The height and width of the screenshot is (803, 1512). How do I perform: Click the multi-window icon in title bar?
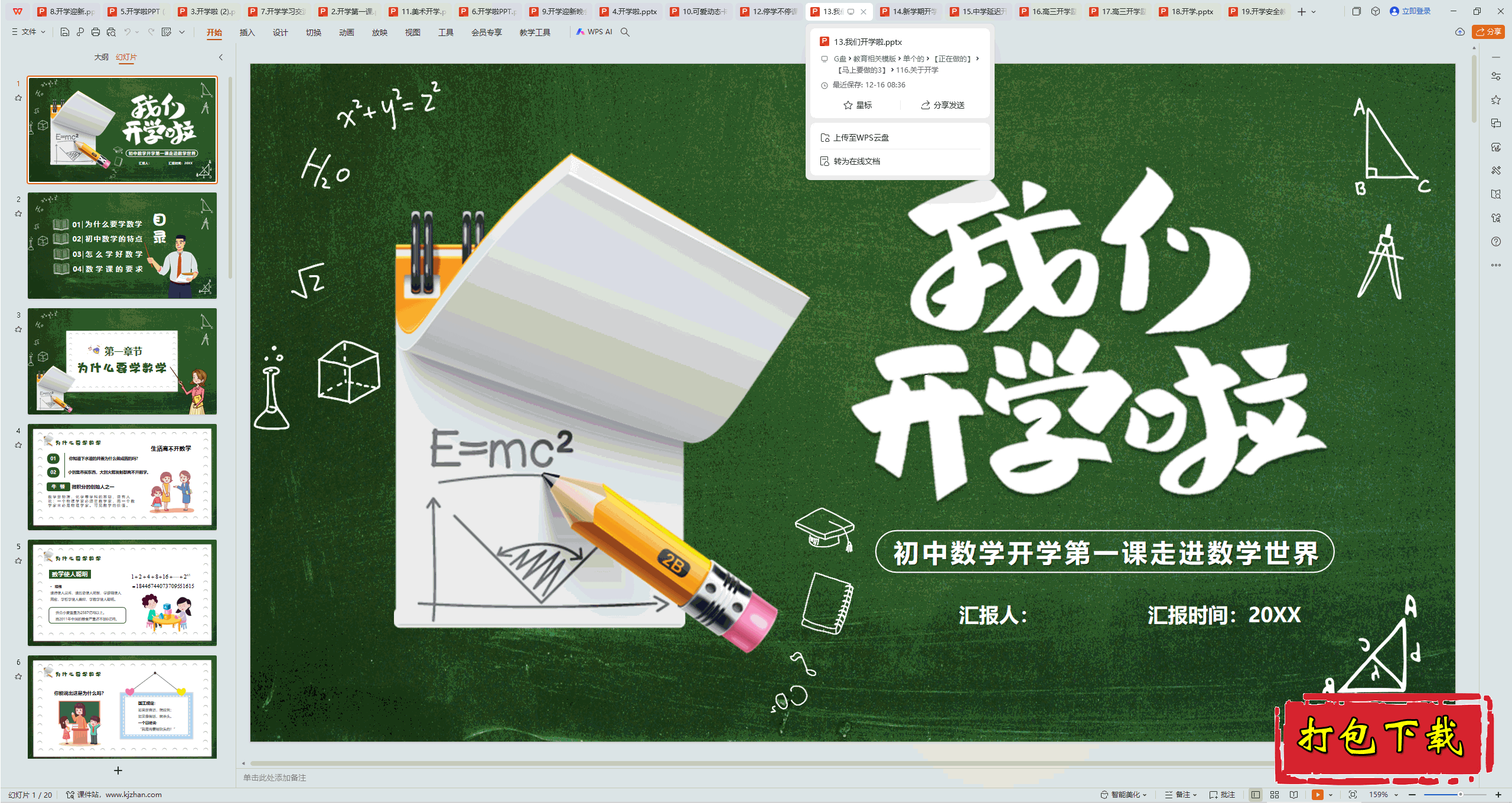coord(1357,11)
